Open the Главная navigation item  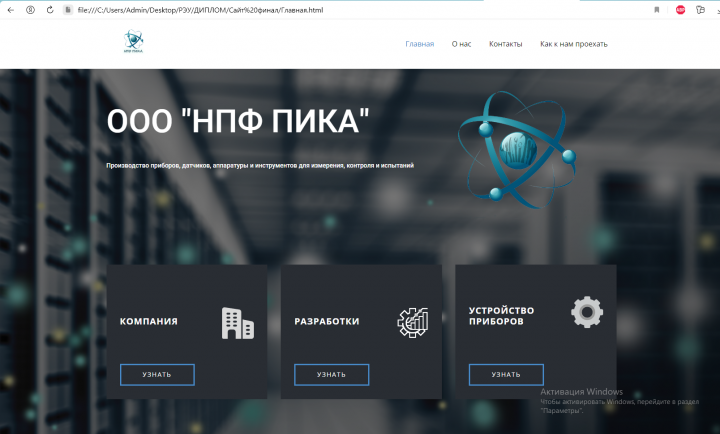click(x=420, y=44)
